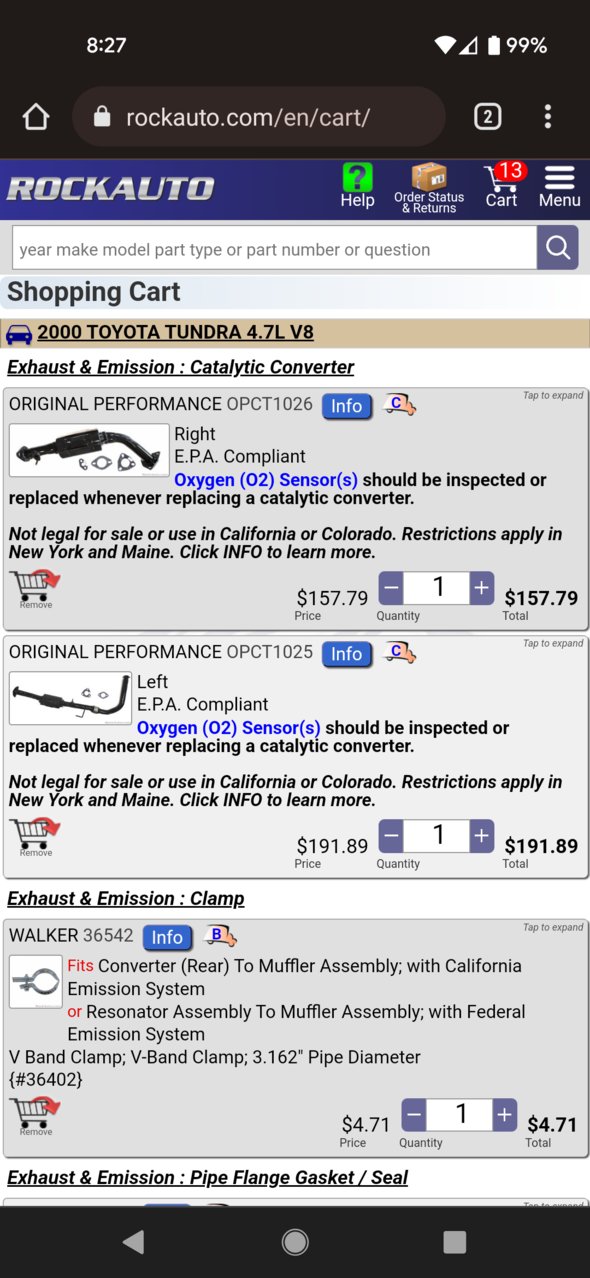Tap the search magnifier button

pos(558,248)
